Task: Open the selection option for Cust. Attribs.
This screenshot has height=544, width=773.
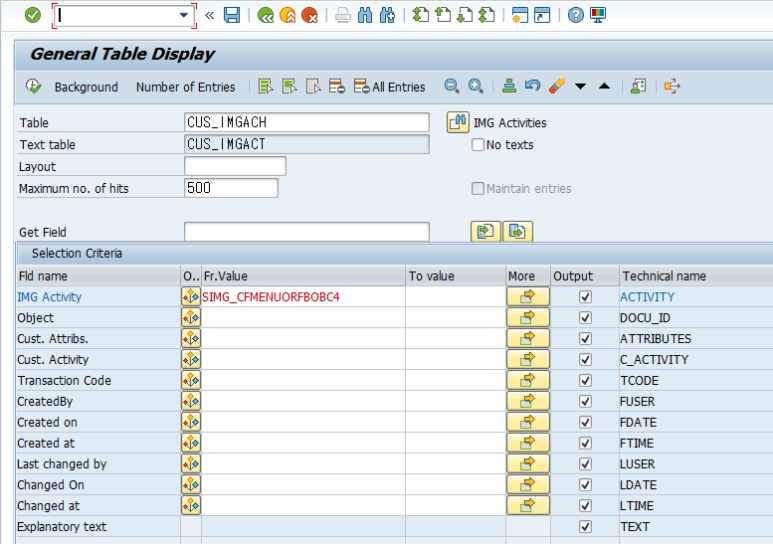Action: tap(191, 339)
